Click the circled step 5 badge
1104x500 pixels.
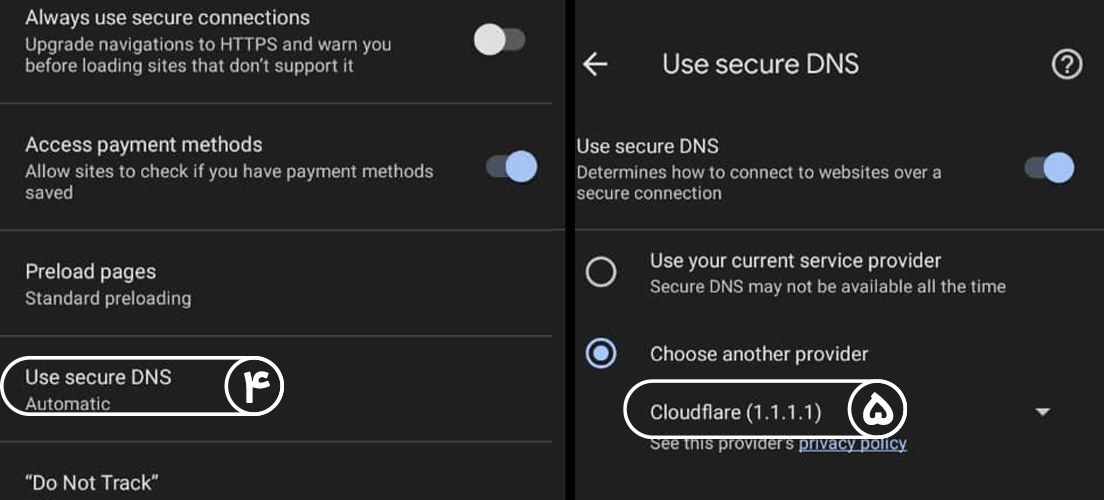[x=877, y=409]
